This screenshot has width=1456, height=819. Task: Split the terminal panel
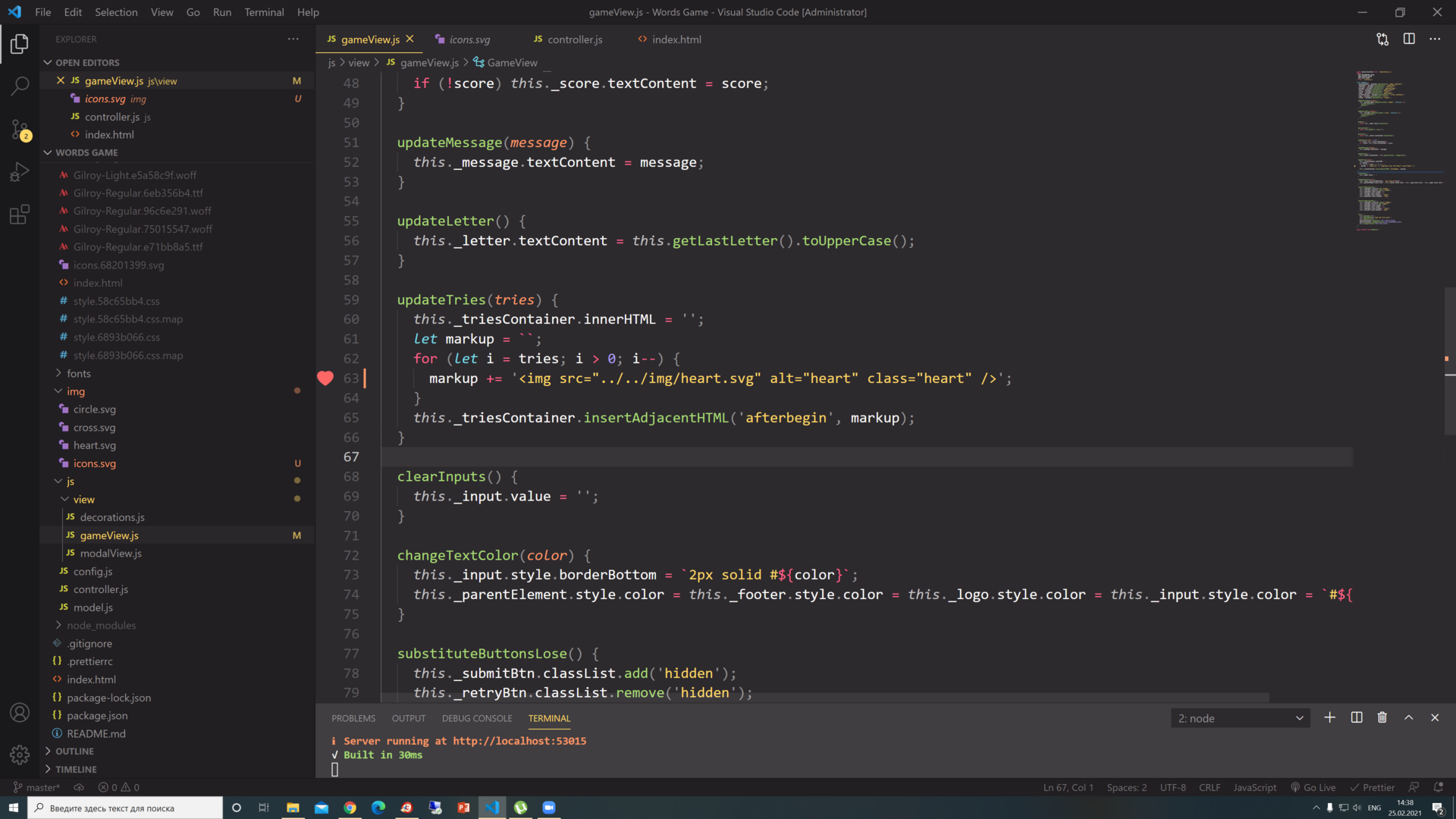point(1357,717)
